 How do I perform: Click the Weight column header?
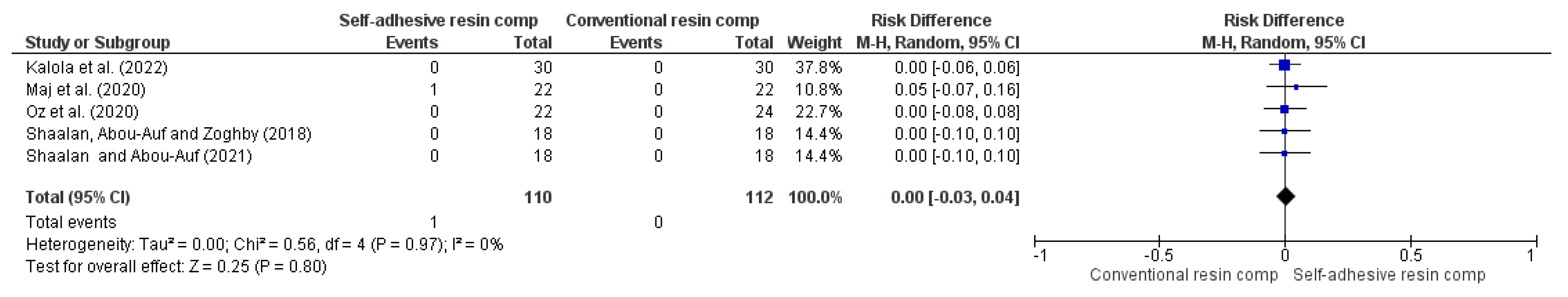pos(814,43)
